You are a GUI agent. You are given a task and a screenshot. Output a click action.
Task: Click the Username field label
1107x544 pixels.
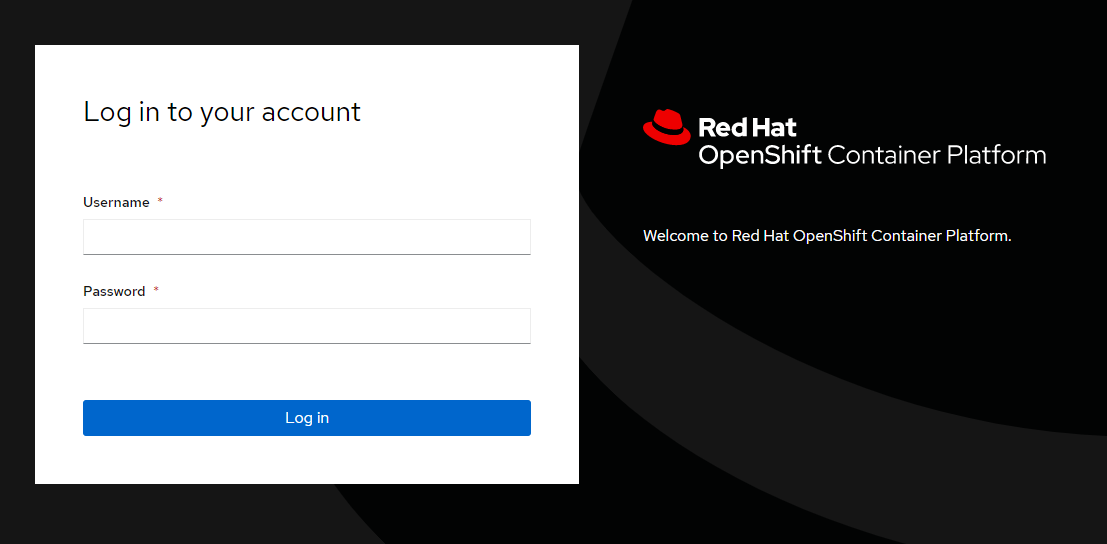click(116, 202)
